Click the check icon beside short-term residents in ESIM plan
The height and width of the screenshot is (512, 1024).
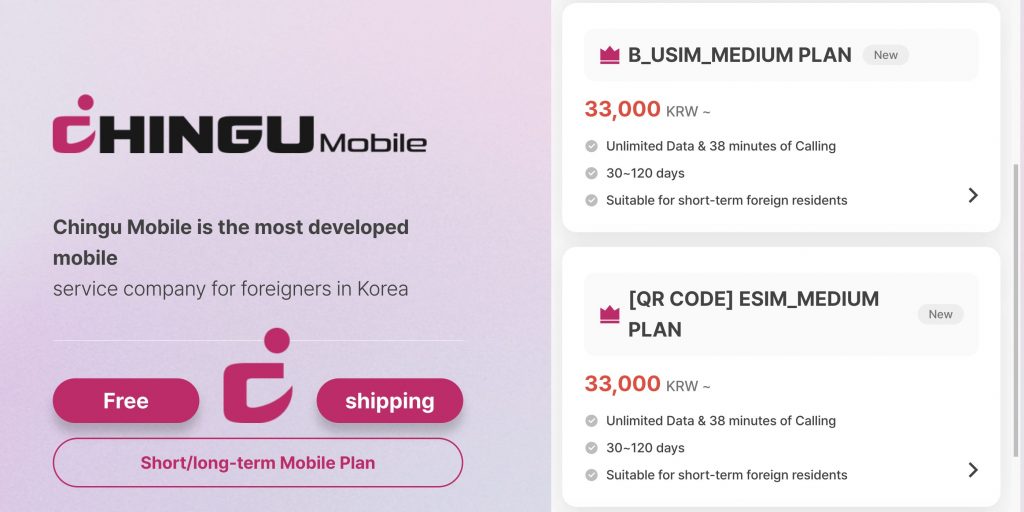point(592,475)
